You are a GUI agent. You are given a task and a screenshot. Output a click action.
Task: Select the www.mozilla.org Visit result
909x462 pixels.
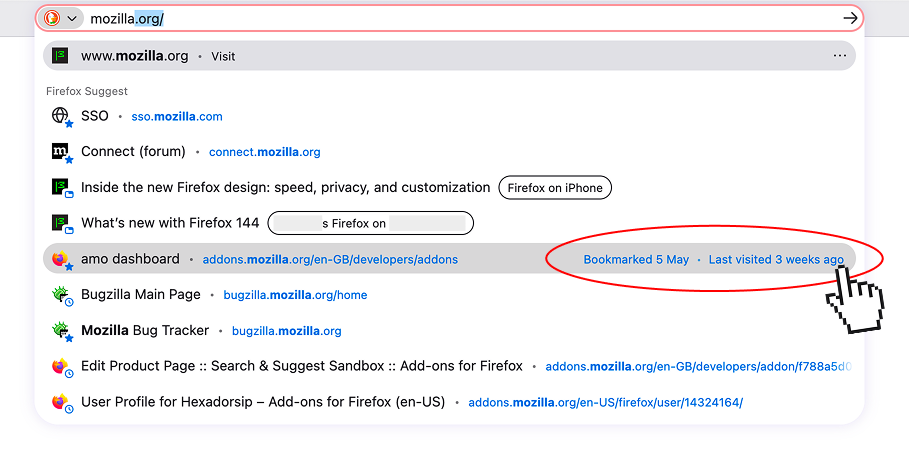click(x=449, y=56)
